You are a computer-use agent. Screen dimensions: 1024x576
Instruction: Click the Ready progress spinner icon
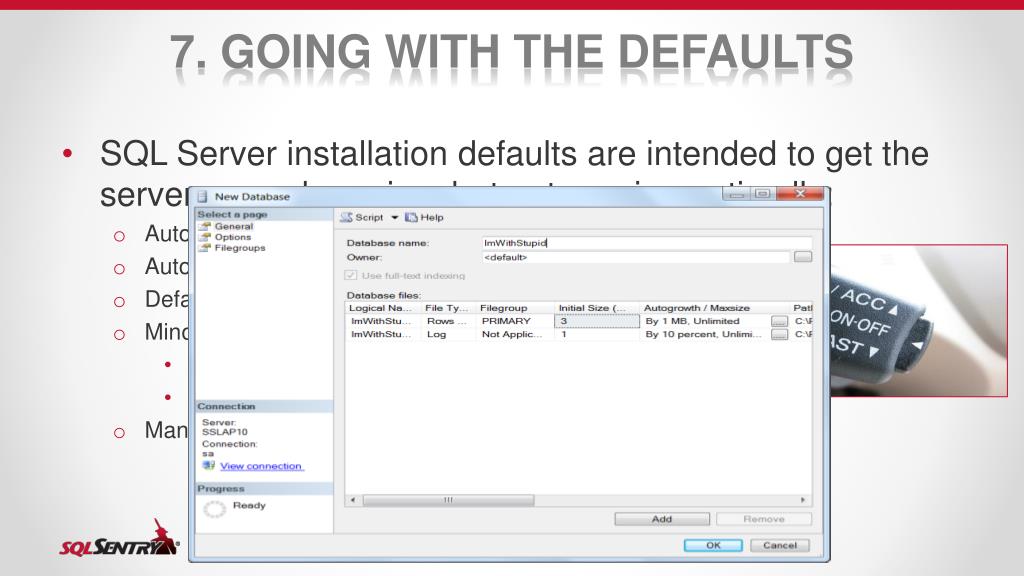(214, 509)
